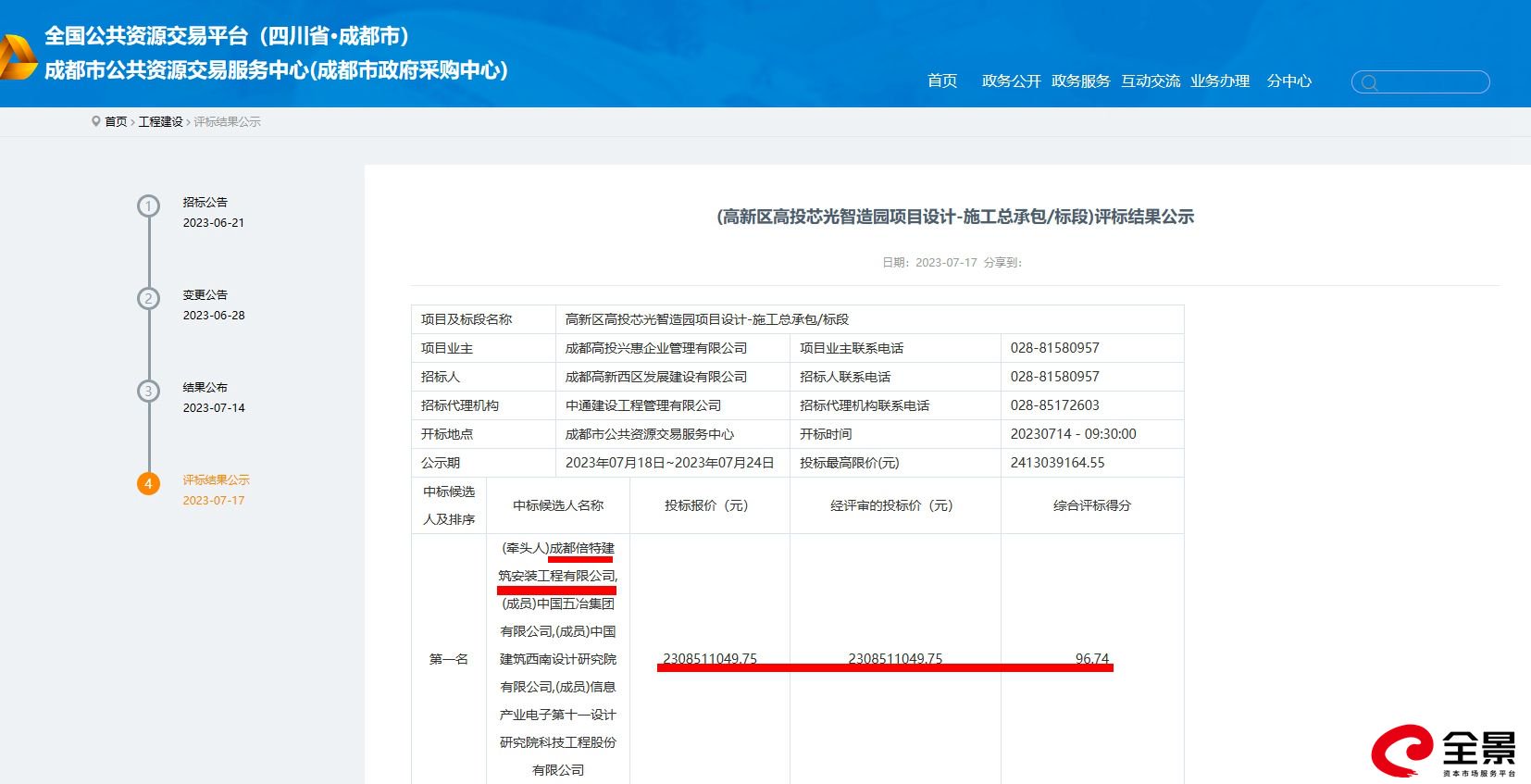
Task: Click the 工程建设 breadcrumb link
Action: 161,122
